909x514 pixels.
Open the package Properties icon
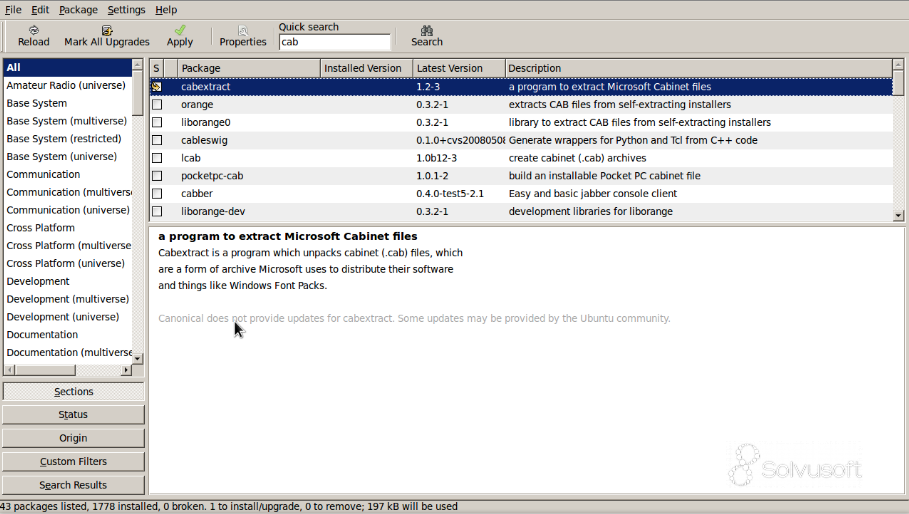pyautogui.click(x=243, y=31)
